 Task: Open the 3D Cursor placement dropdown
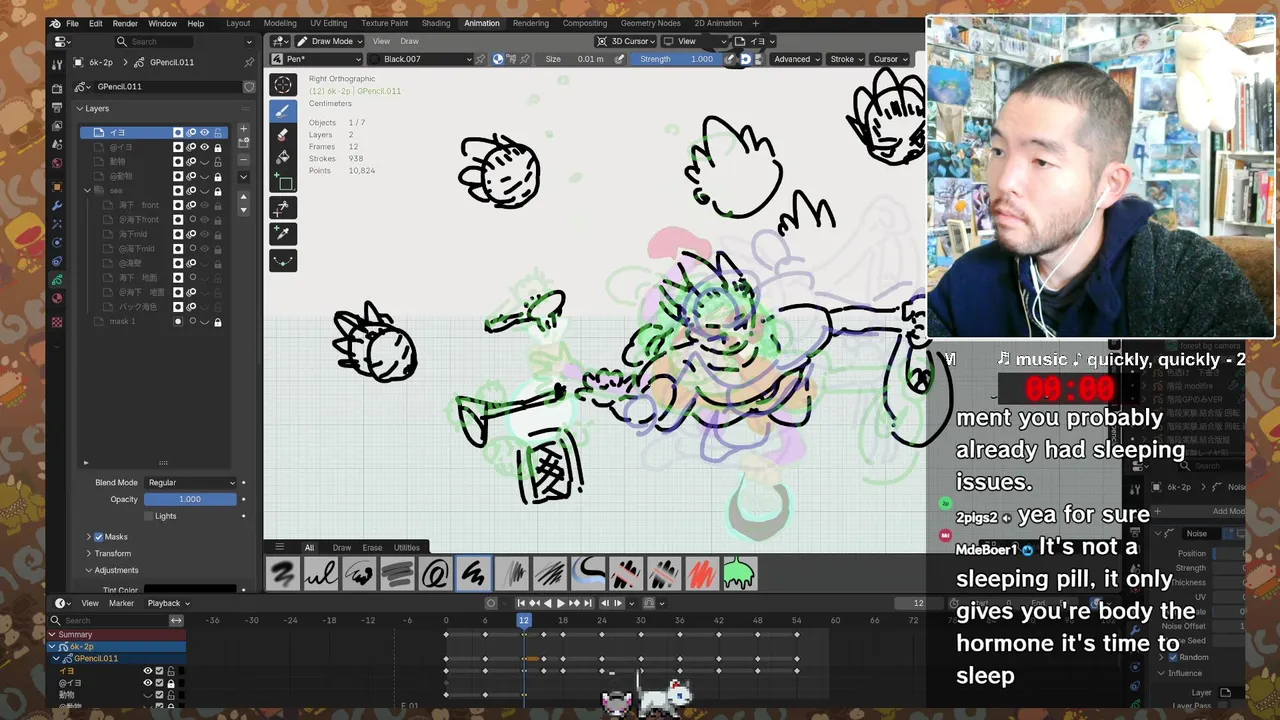tap(625, 41)
